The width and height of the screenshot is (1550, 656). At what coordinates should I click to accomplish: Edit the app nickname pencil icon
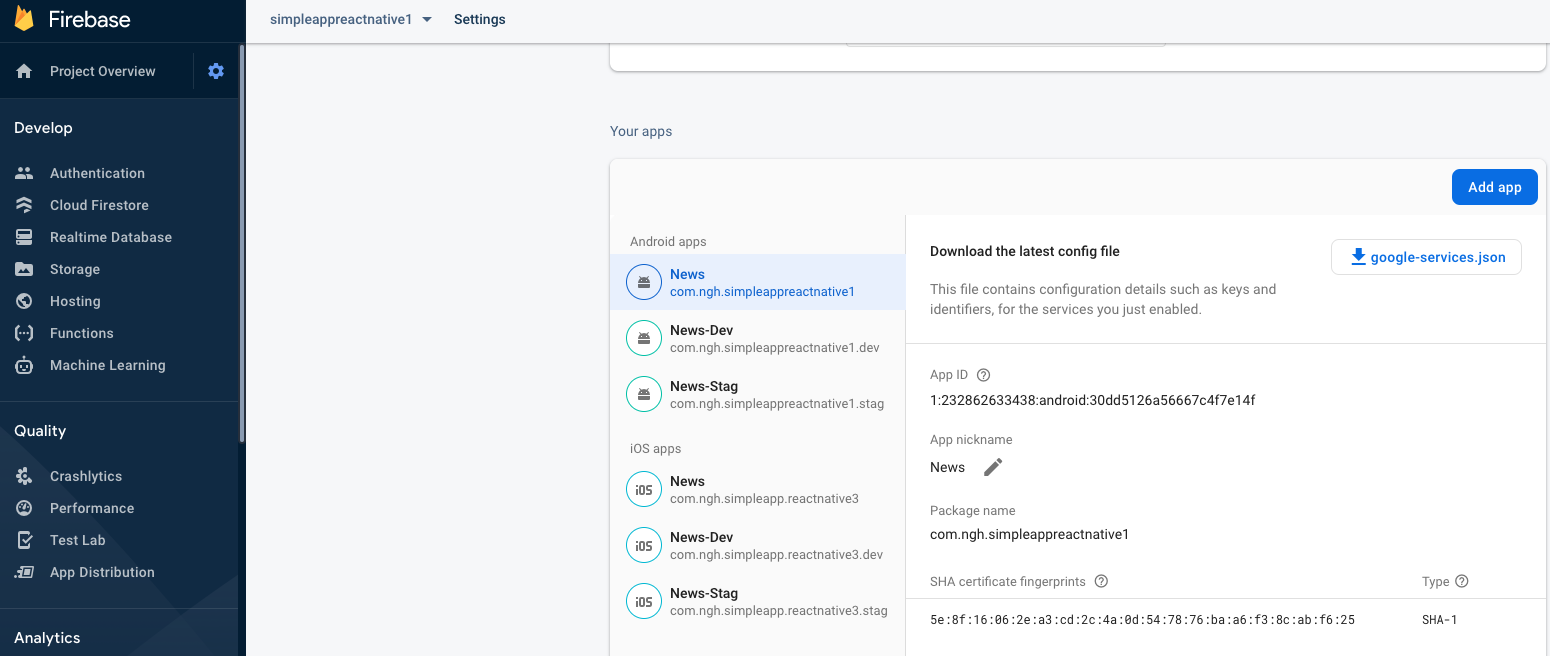click(992, 467)
